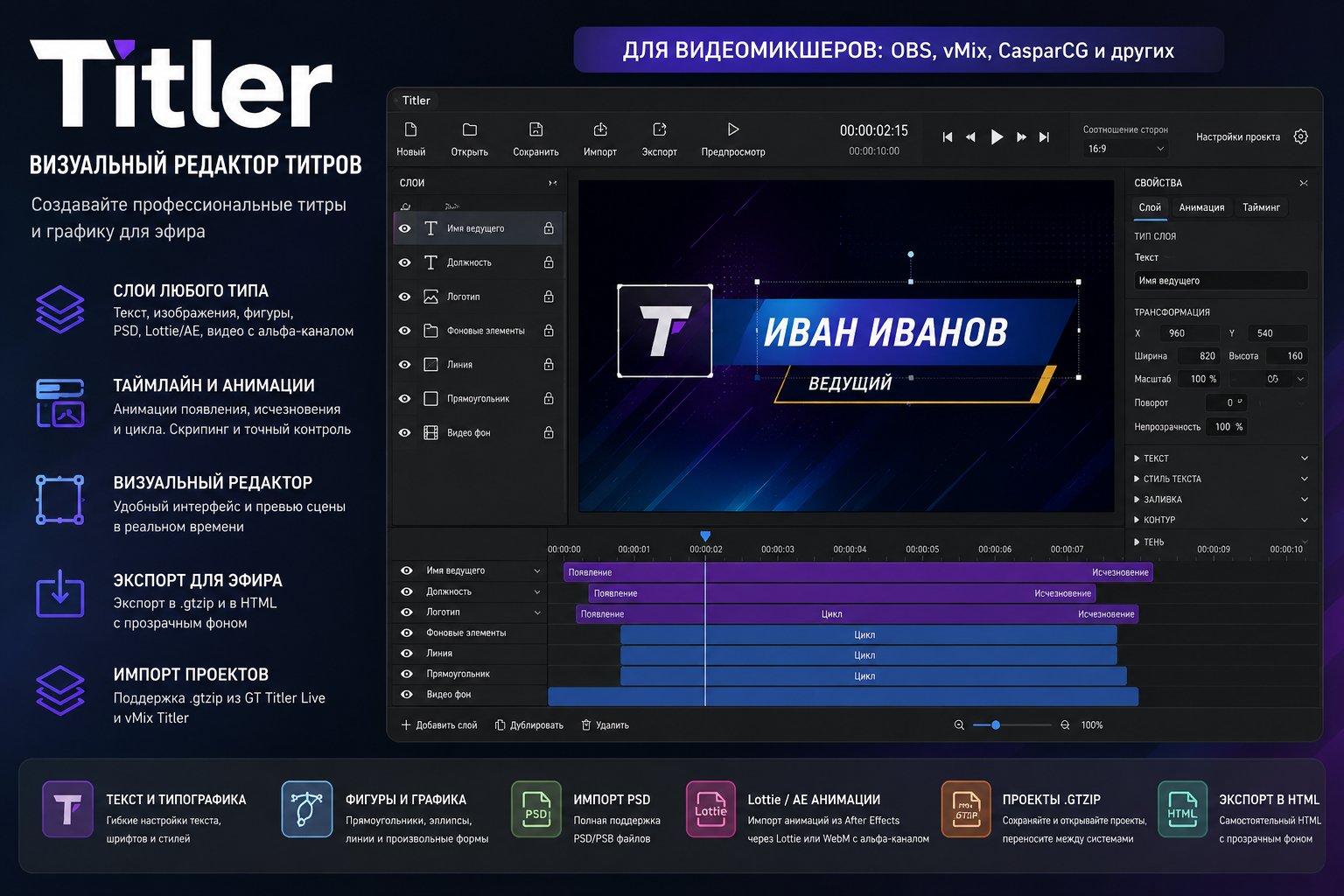
Task: Click the Новый (new project) icon
Action: (x=410, y=129)
